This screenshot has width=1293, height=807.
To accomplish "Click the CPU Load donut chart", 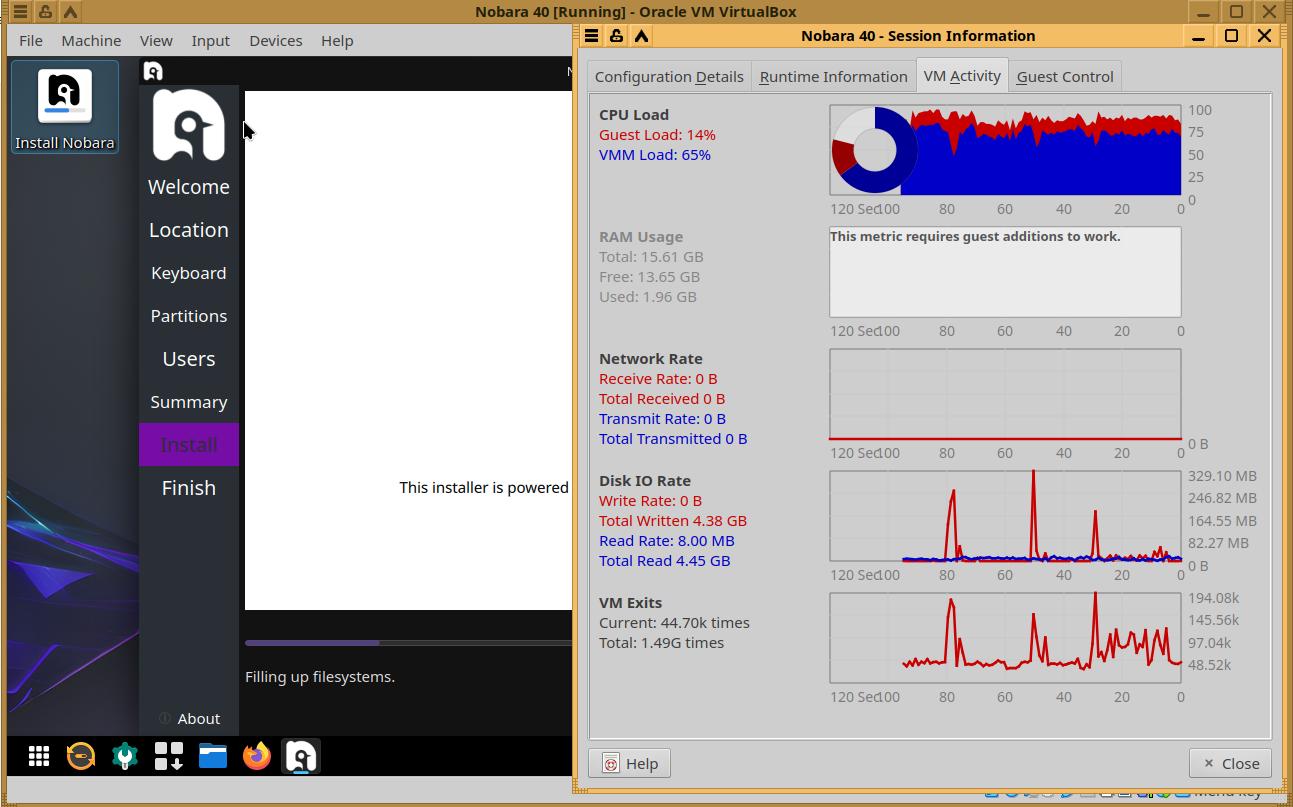I will pyautogui.click(x=874, y=150).
